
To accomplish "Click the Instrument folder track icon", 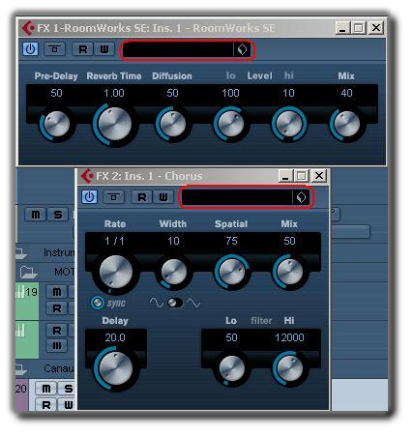I will click(x=21, y=254).
